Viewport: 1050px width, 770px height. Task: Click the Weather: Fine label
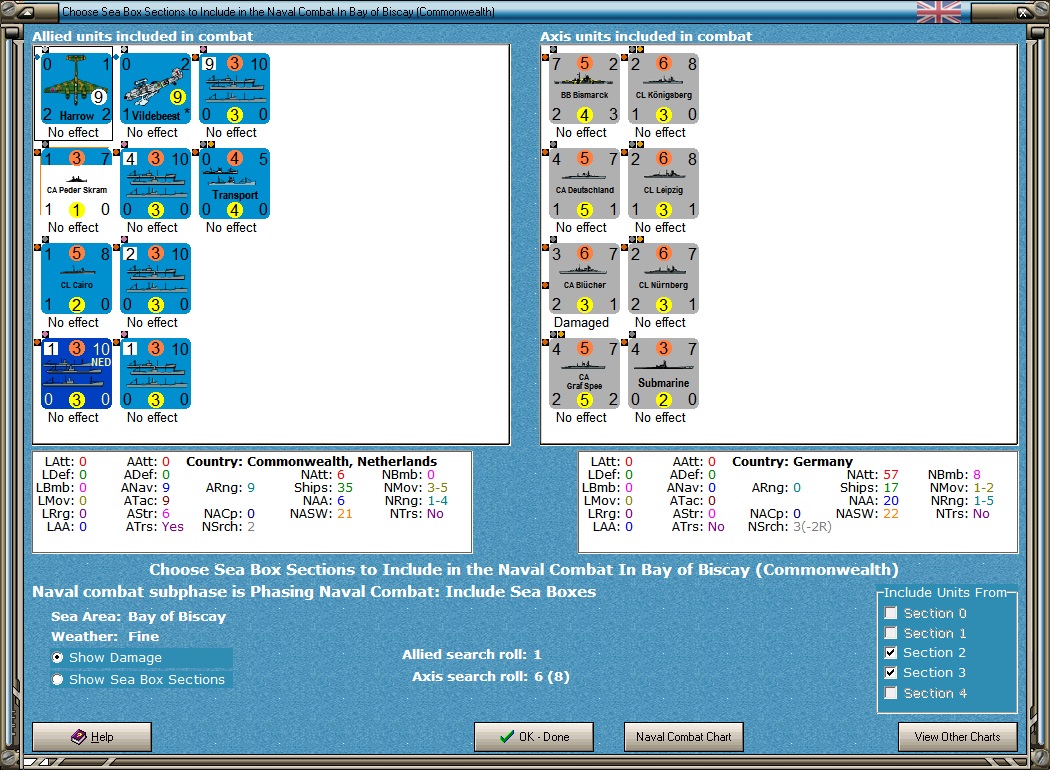tap(105, 636)
